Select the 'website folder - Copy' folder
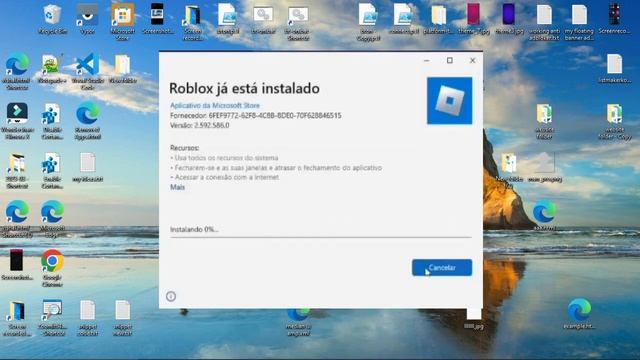640x360 pixels. pos(614,121)
